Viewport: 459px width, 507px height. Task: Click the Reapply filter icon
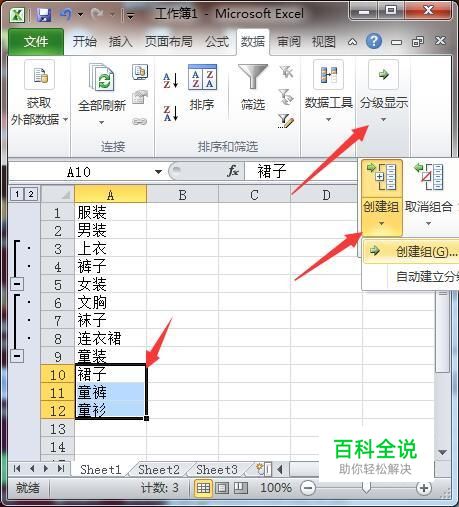[x=286, y=97]
